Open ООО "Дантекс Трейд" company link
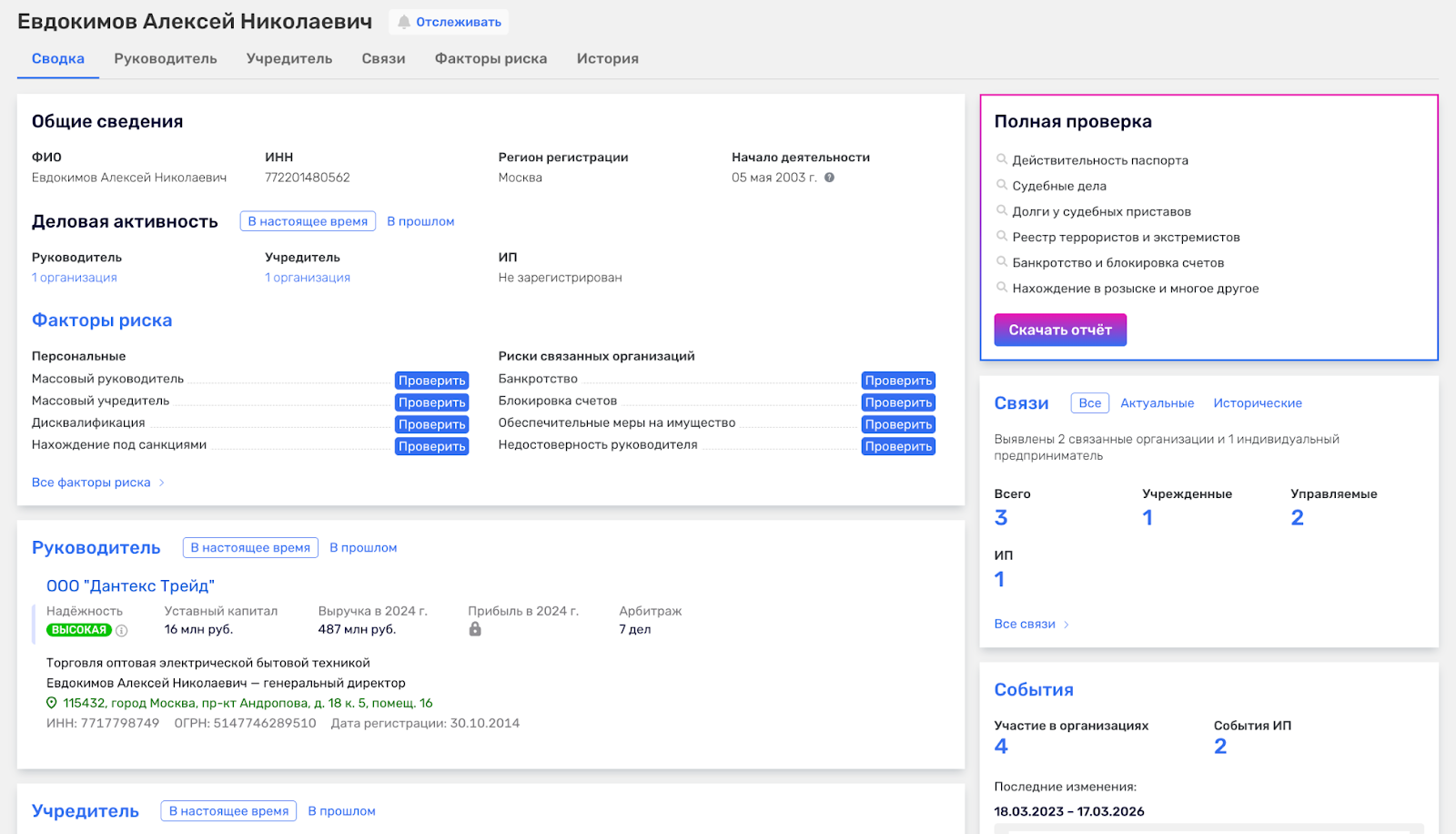Viewport: 1456px width, 834px height. (130, 586)
